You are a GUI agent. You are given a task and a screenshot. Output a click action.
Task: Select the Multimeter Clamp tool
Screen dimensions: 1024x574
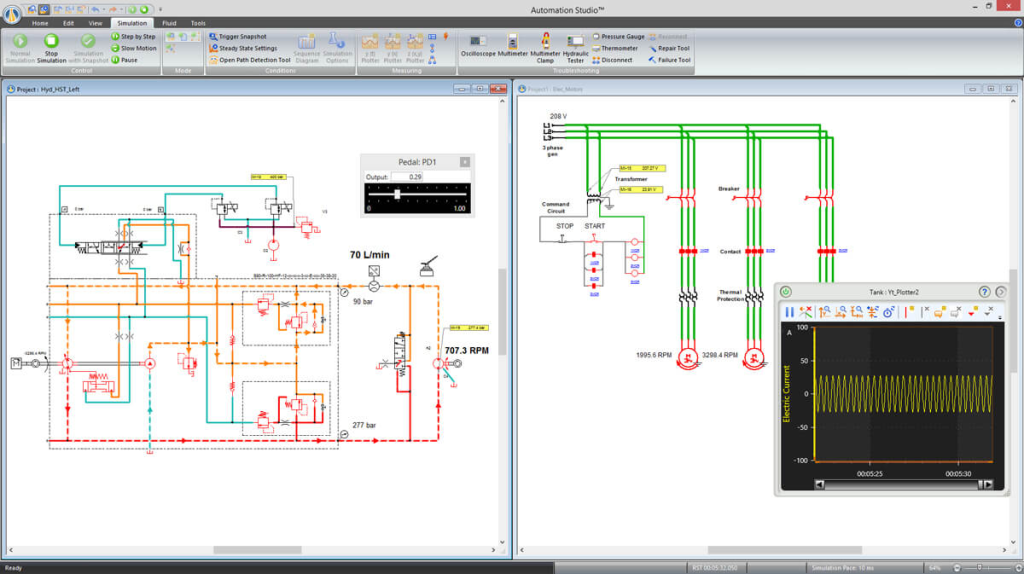point(545,48)
